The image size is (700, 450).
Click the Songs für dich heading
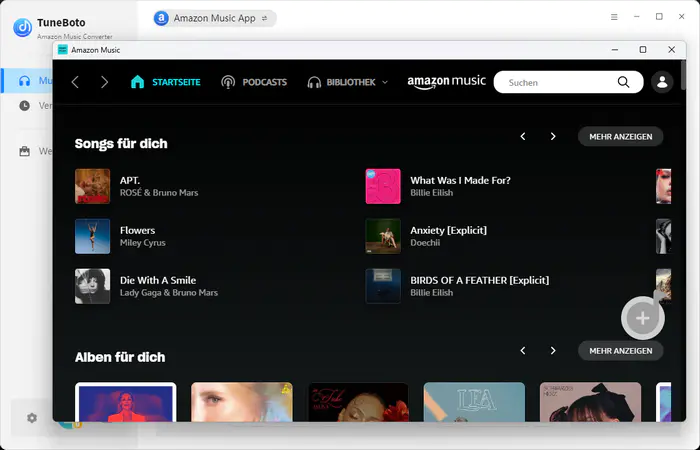121,144
